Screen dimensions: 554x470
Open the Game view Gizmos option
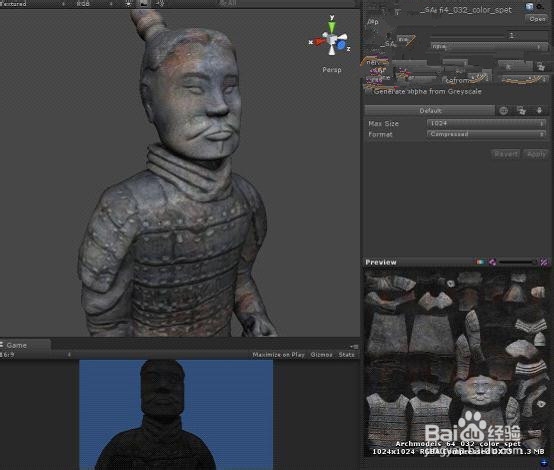(321, 354)
